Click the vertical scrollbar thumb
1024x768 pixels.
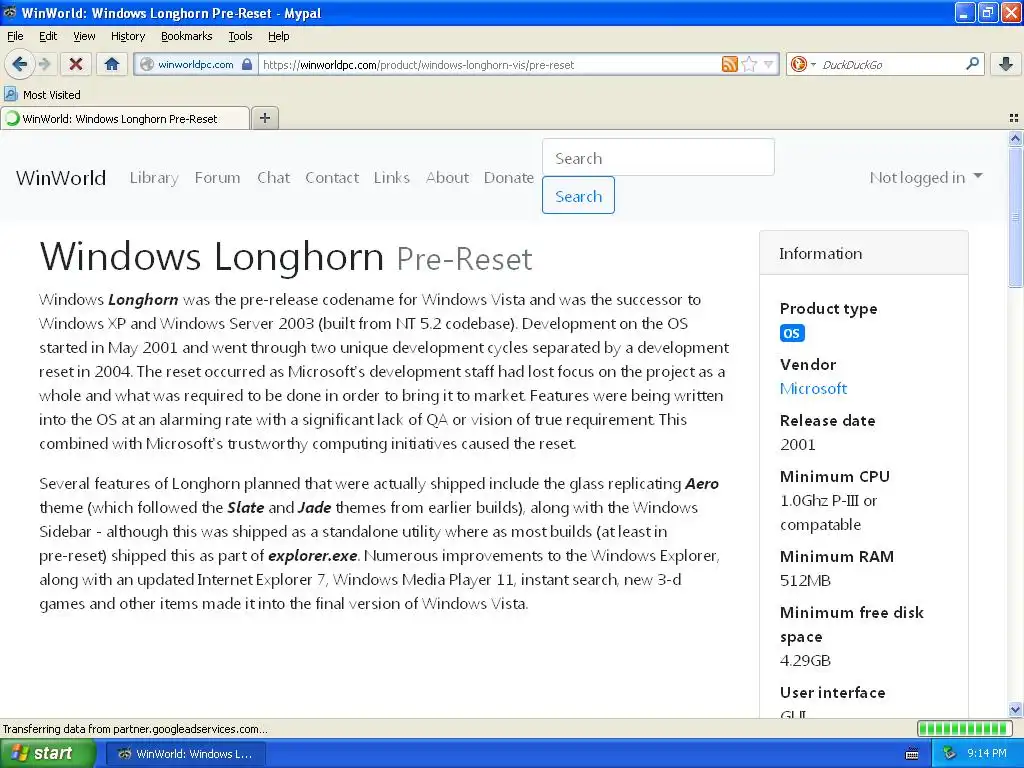[x=1015, y=216]
